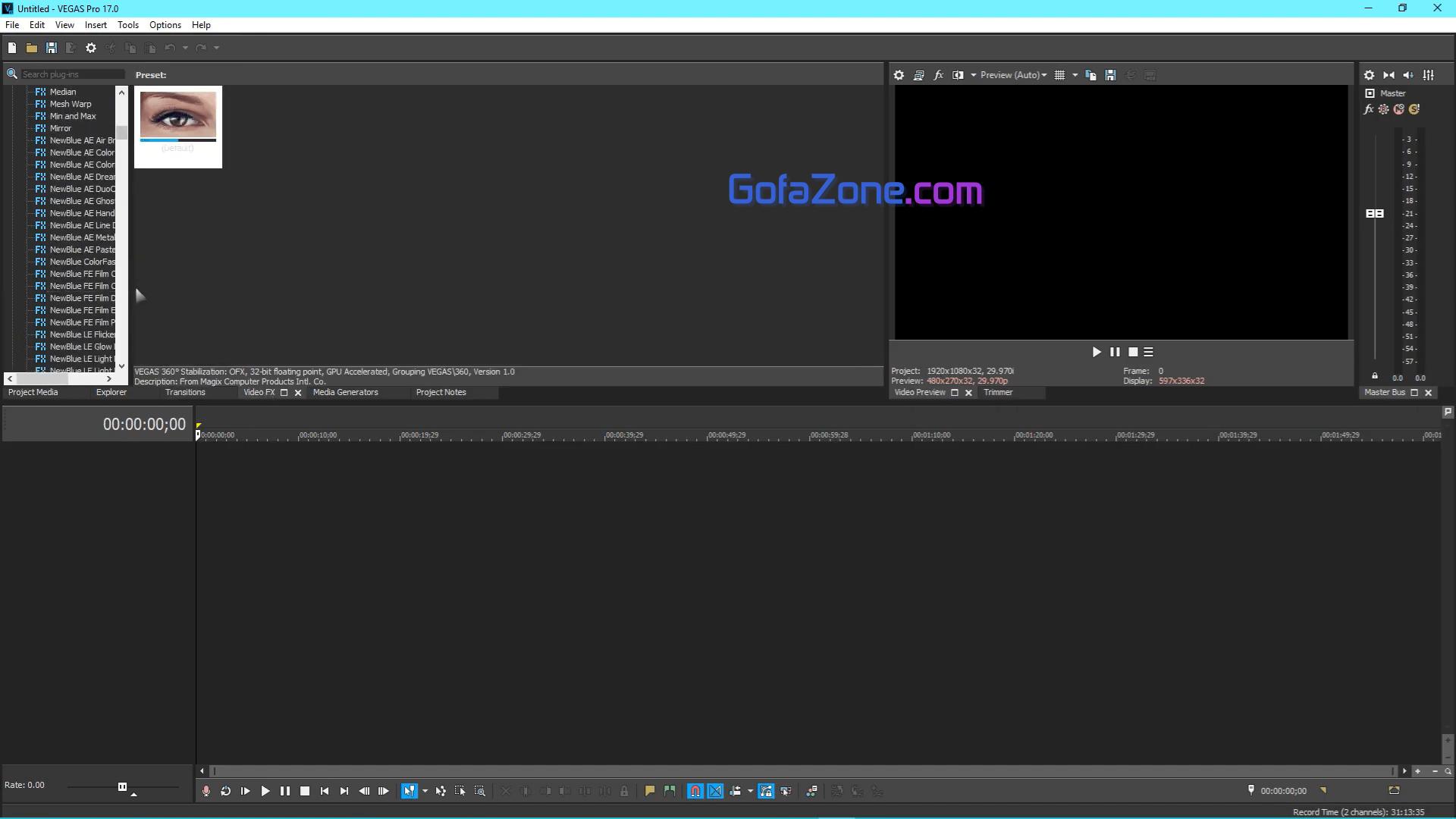1456x819 pixels.
Task: Open Preview (Auto) quality dropdown
Action: tap(1013, 75)
